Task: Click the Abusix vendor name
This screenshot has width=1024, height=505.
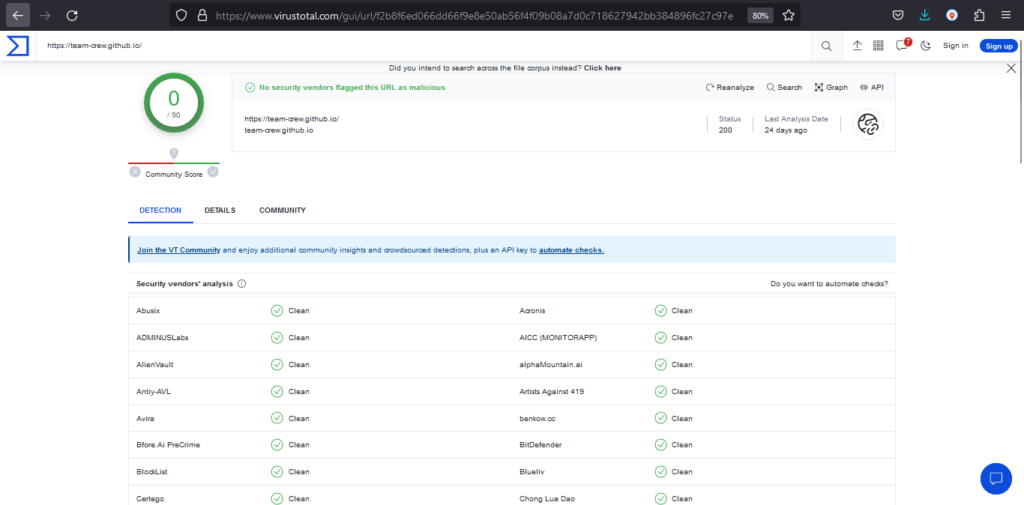Action: click(148, 310)
